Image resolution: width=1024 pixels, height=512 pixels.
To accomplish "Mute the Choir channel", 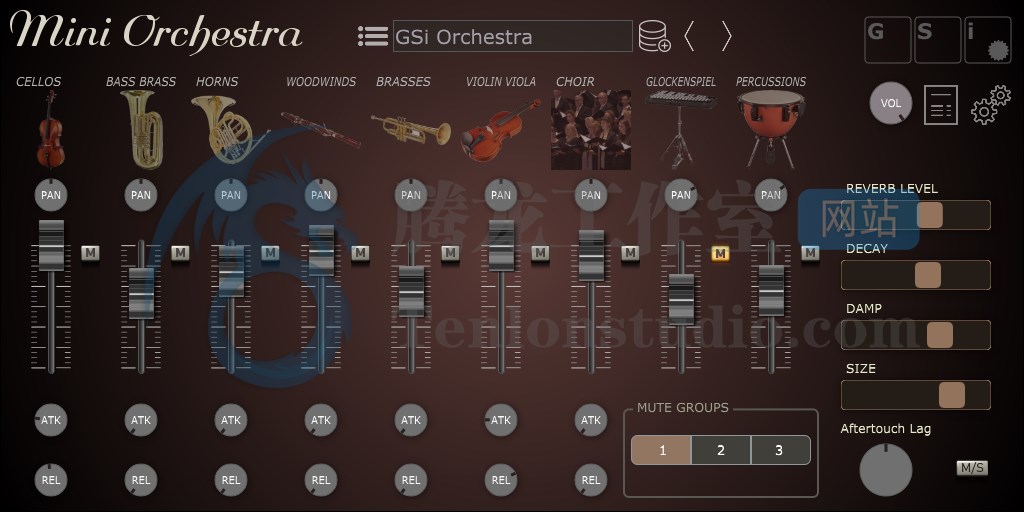I will pos(630,253).
